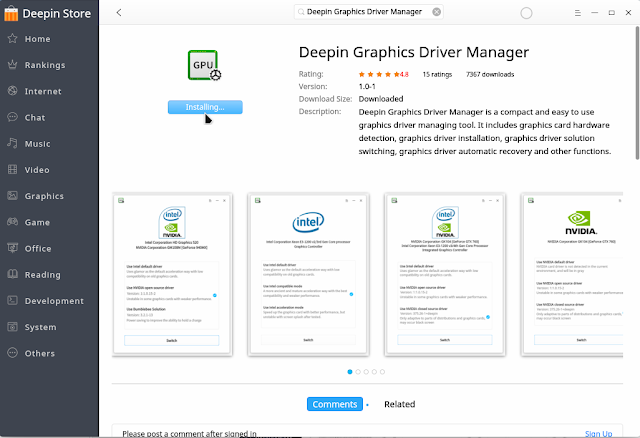Select the second screenshot pagination dot

[x=358, y=371]
